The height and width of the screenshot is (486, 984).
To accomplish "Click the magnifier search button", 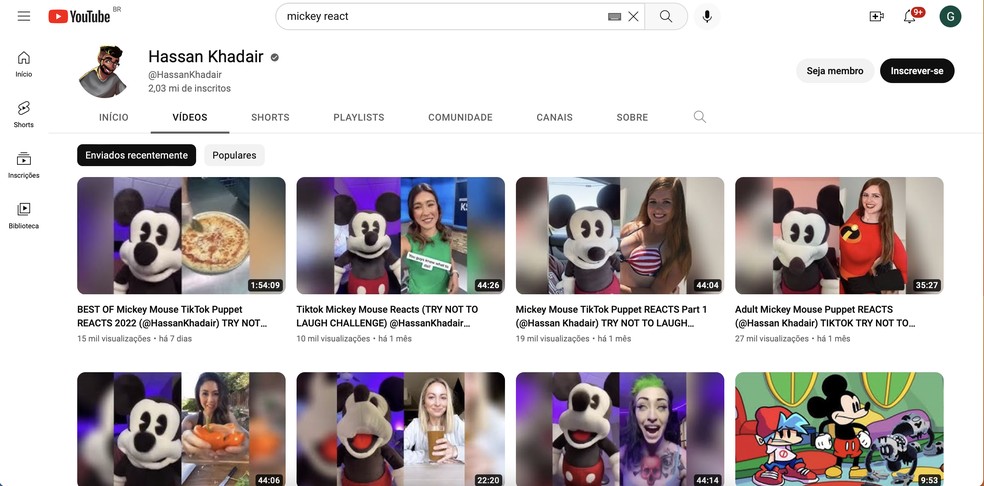I will (666, 16).
